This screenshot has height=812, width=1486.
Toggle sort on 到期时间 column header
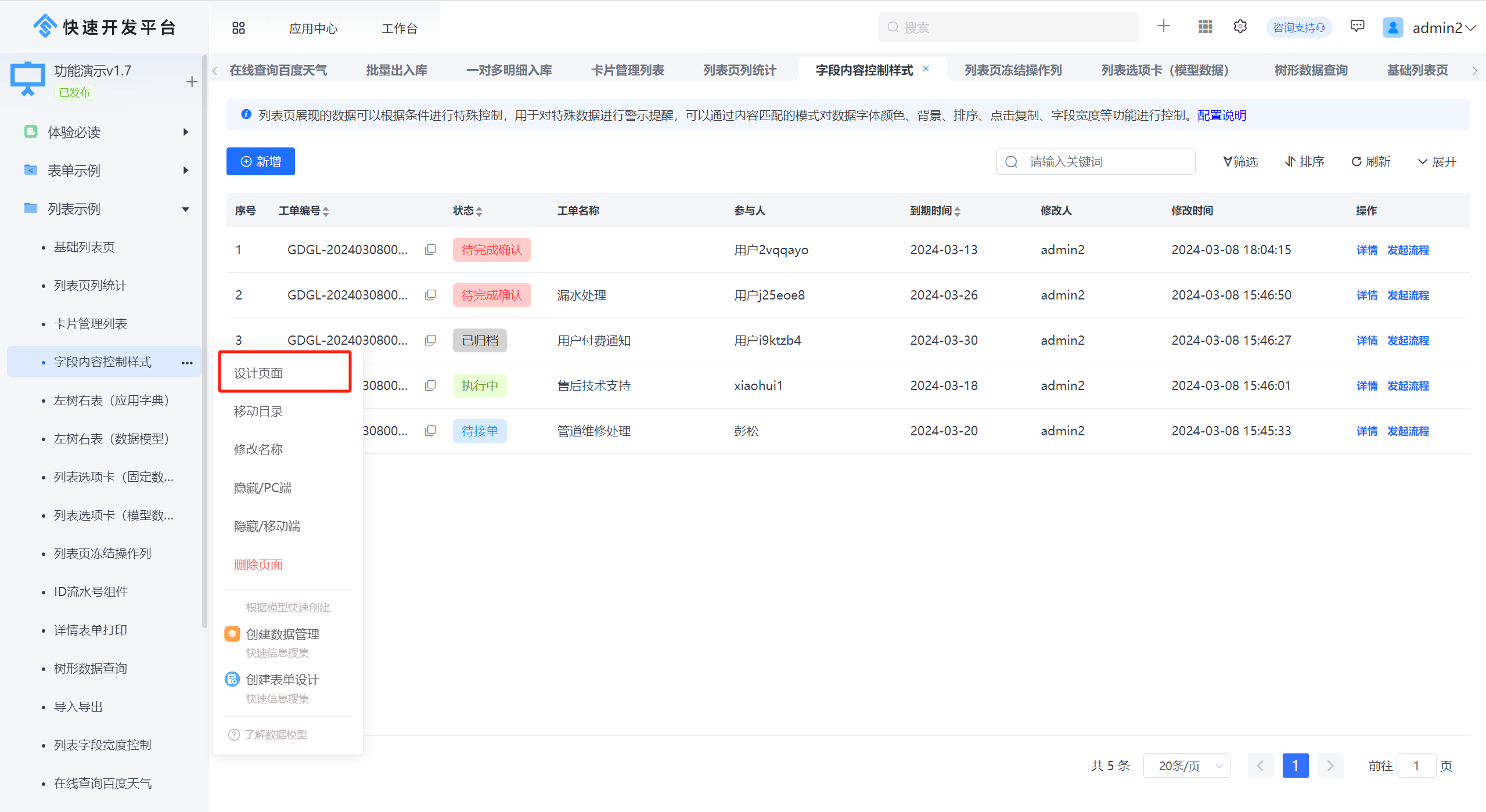coord(957,211)
